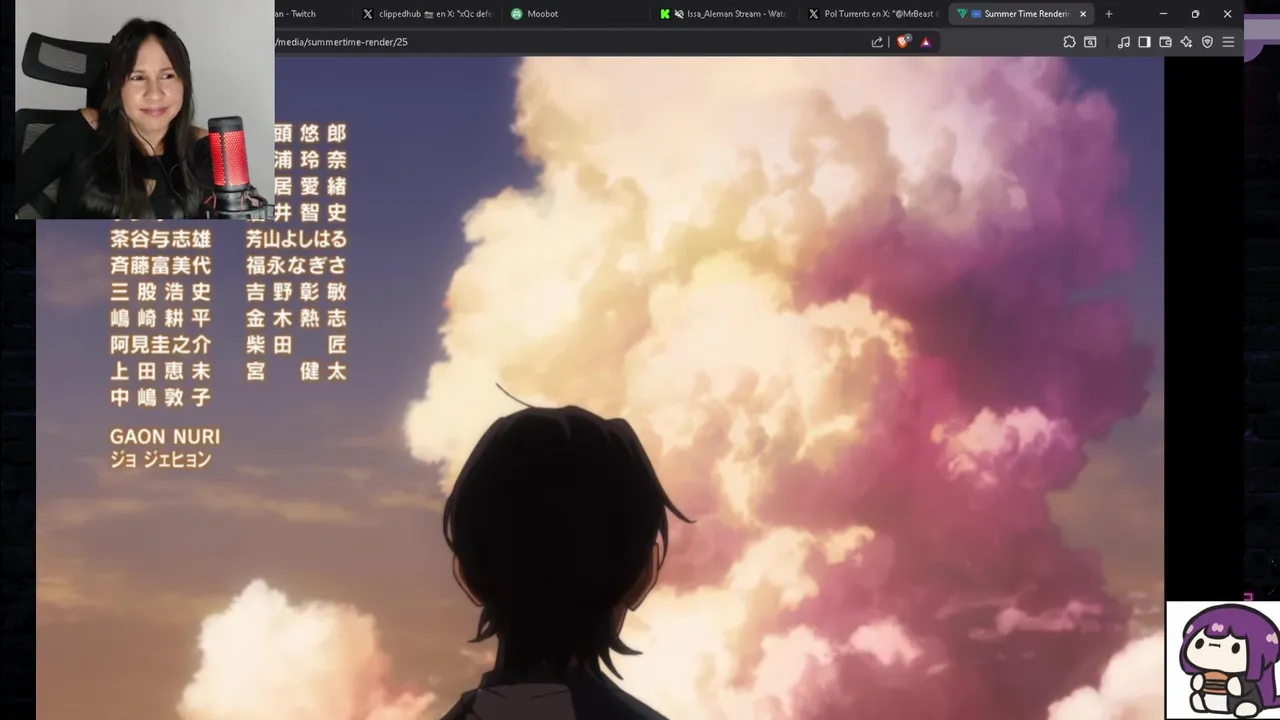The image size is (1280, 720).
Task: Click the credit name 嶋崎耕平
Action: click(161, 318)
